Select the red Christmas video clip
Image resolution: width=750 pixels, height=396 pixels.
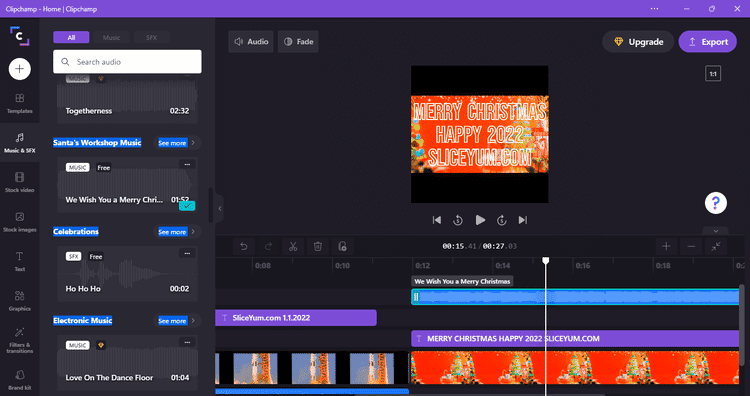click(x=575, y=368)
